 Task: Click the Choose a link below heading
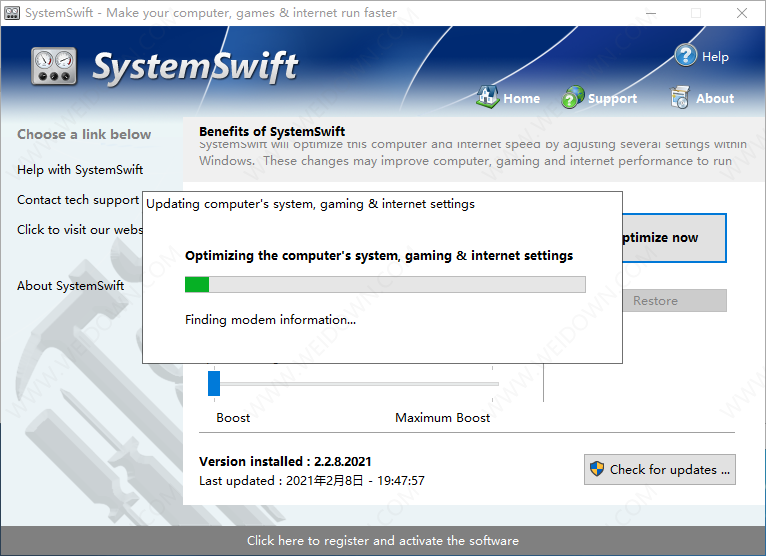click(84, 134)
